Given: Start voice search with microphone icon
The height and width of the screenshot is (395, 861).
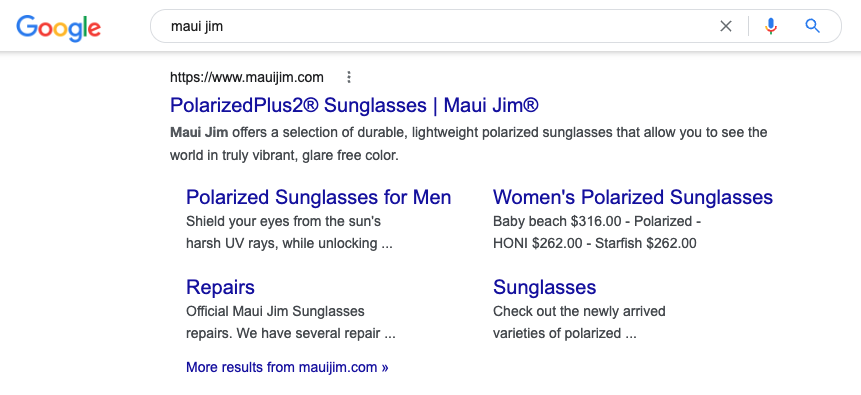Looking at the screenshot, I should click(771, 26).
